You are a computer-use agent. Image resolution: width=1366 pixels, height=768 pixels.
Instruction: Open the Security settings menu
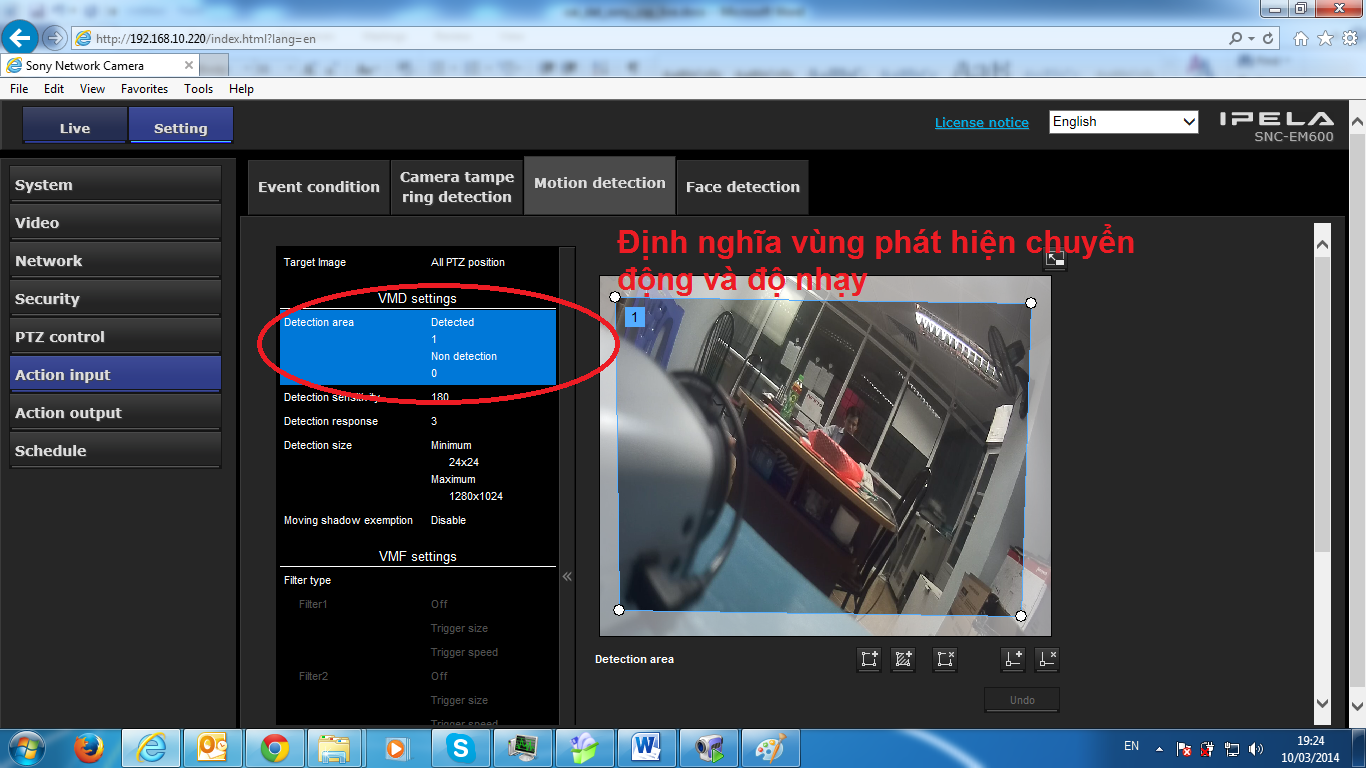coord(115,299)
